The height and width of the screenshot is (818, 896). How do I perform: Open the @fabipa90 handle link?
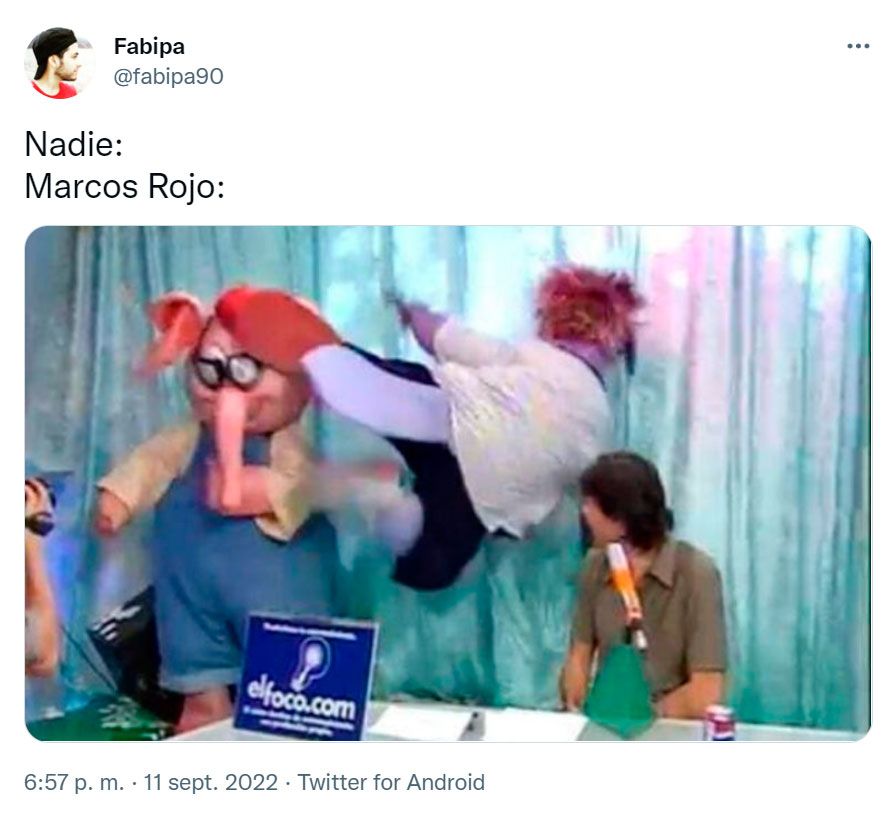pos(168,77)
